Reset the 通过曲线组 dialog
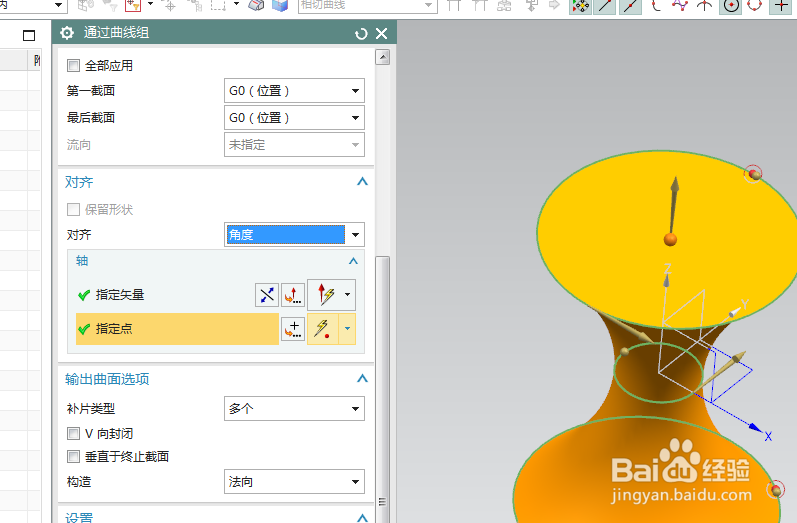Image resolution: width=797 pixels, height=523 pixels. [361, 34]
